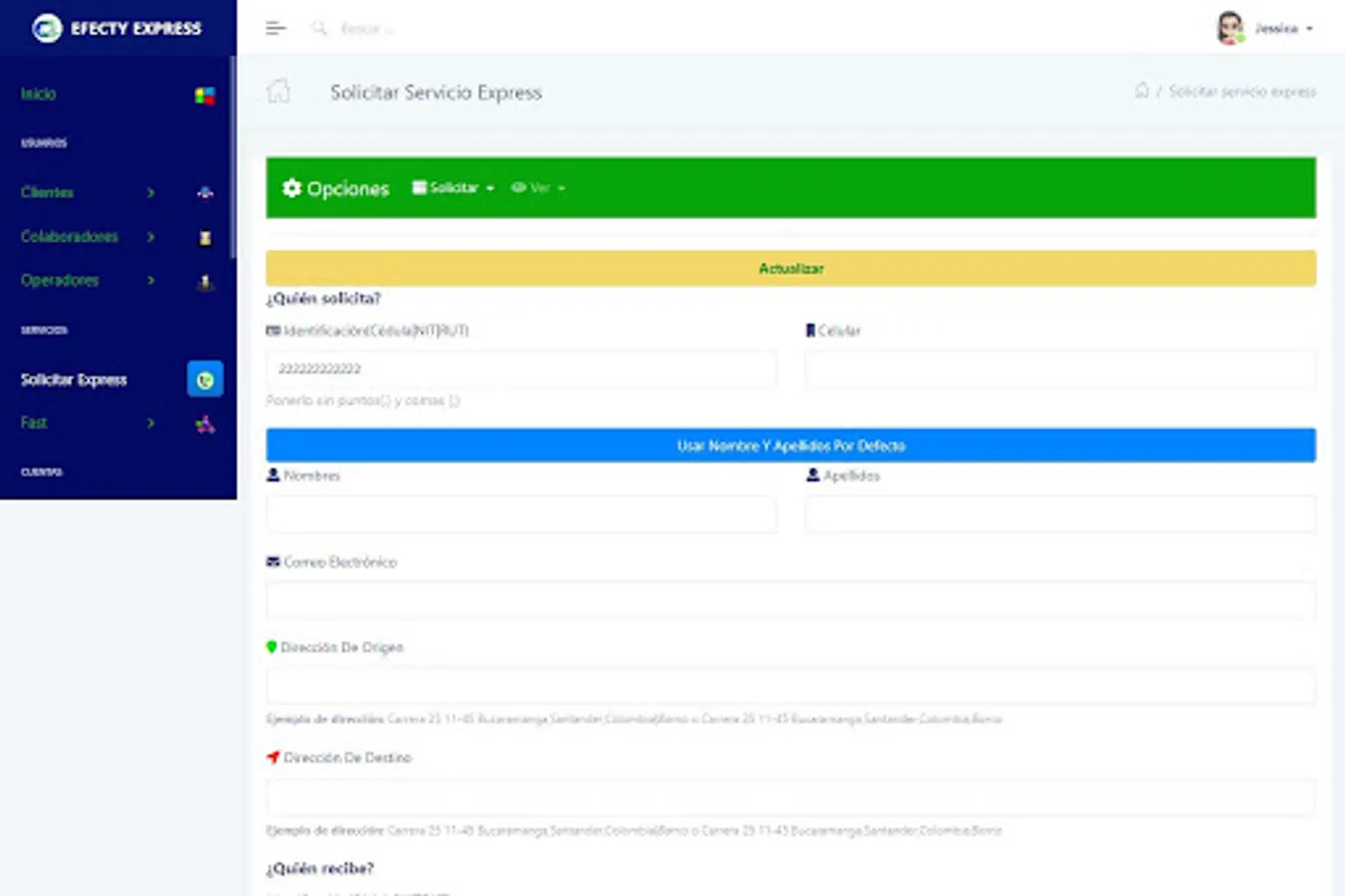Image resolution: width=1345 pixels, height=896 pixels.
Task: Click the Operadores person icon
Action: [205, 283]
